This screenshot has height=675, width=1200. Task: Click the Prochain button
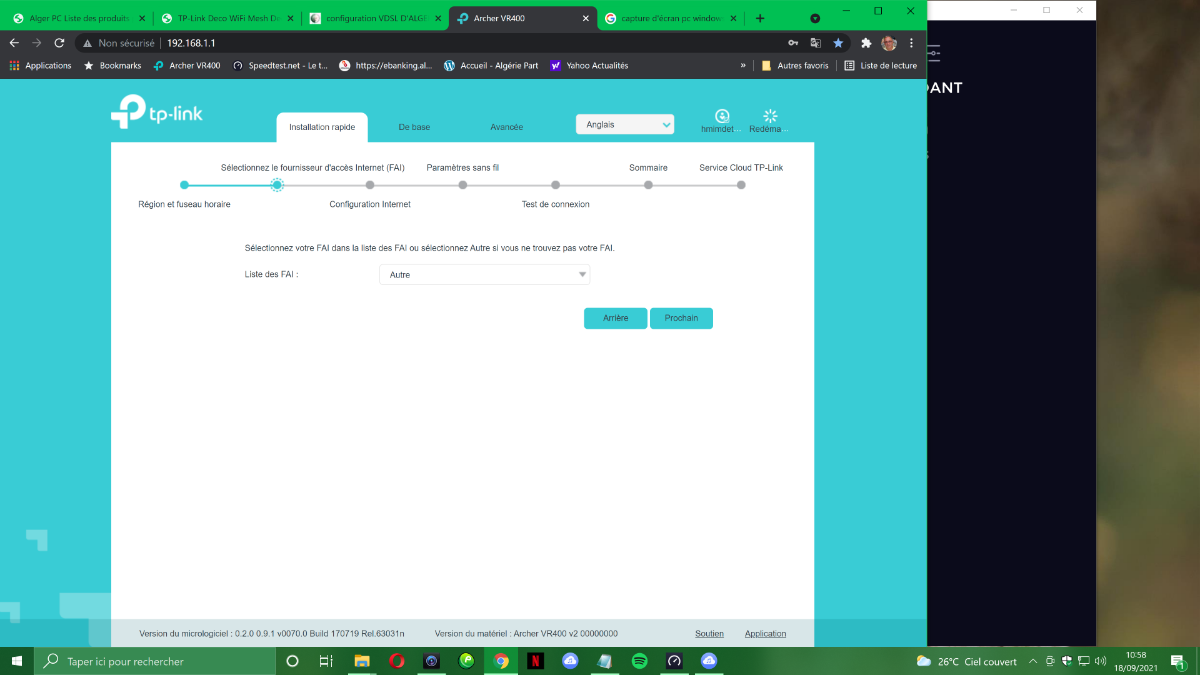(x=681, y=318)
